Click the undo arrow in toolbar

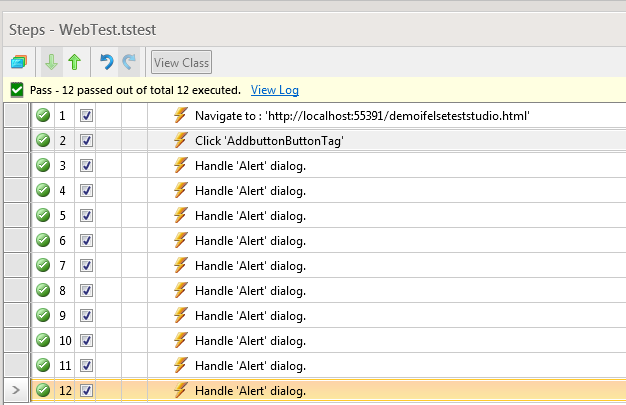[x=106, y=62]
